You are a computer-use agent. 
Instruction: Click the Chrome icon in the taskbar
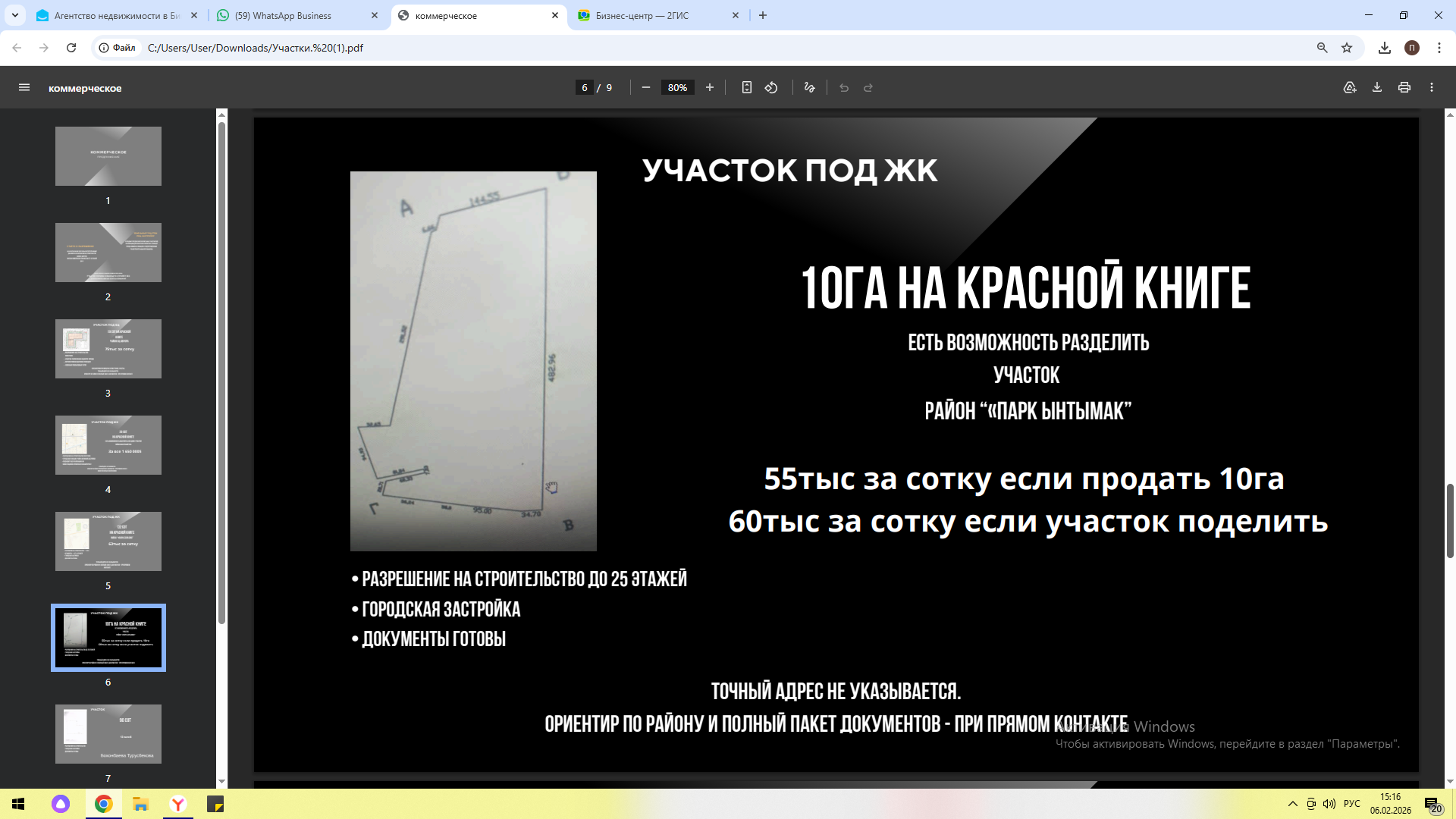point(104,804)
